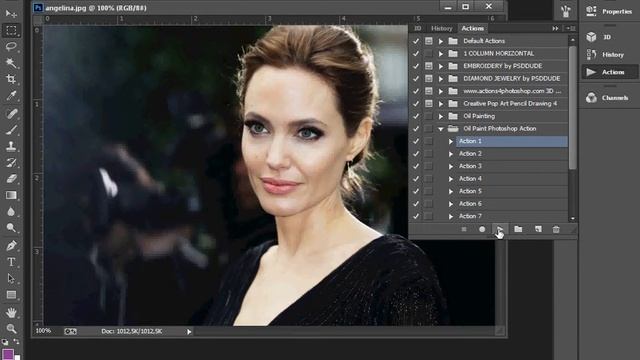640x360 pixels.
Task: Select the Move tool
Action: click(11, 14)
